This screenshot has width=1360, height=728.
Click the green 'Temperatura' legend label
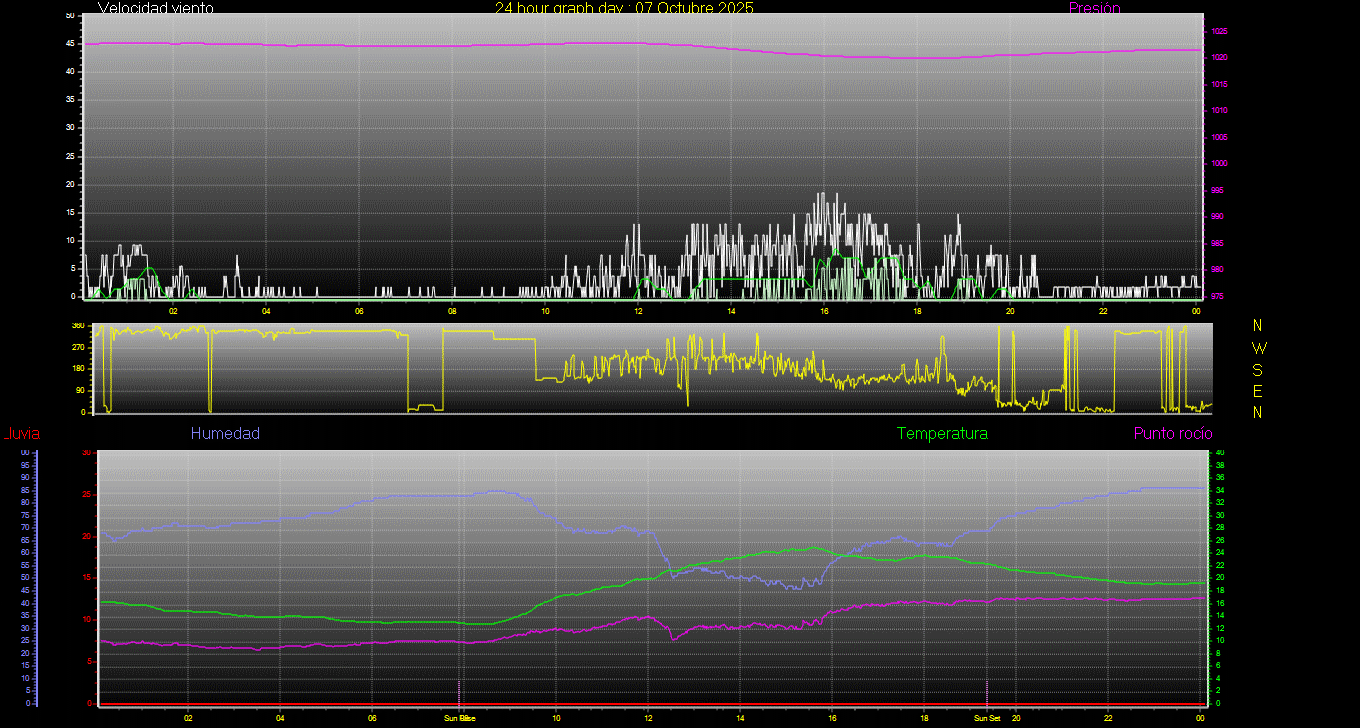(942, 434)
